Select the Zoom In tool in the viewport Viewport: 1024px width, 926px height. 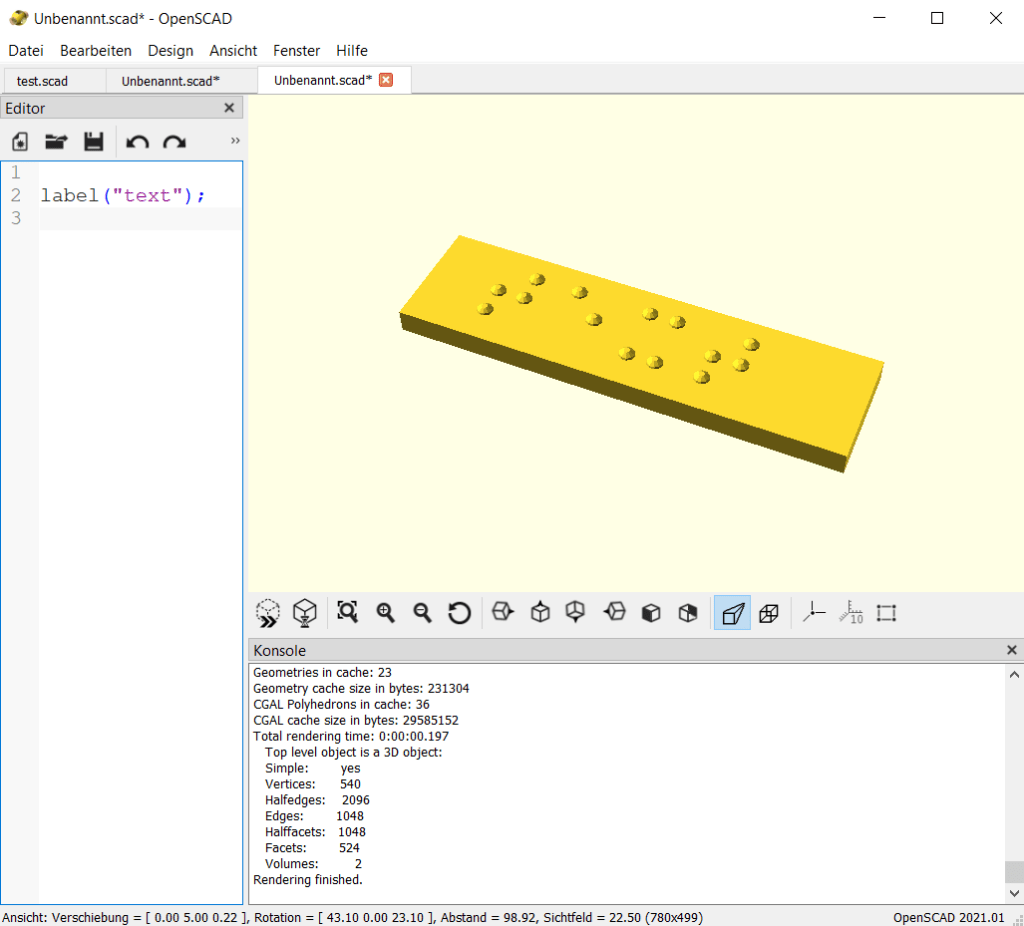385,612
